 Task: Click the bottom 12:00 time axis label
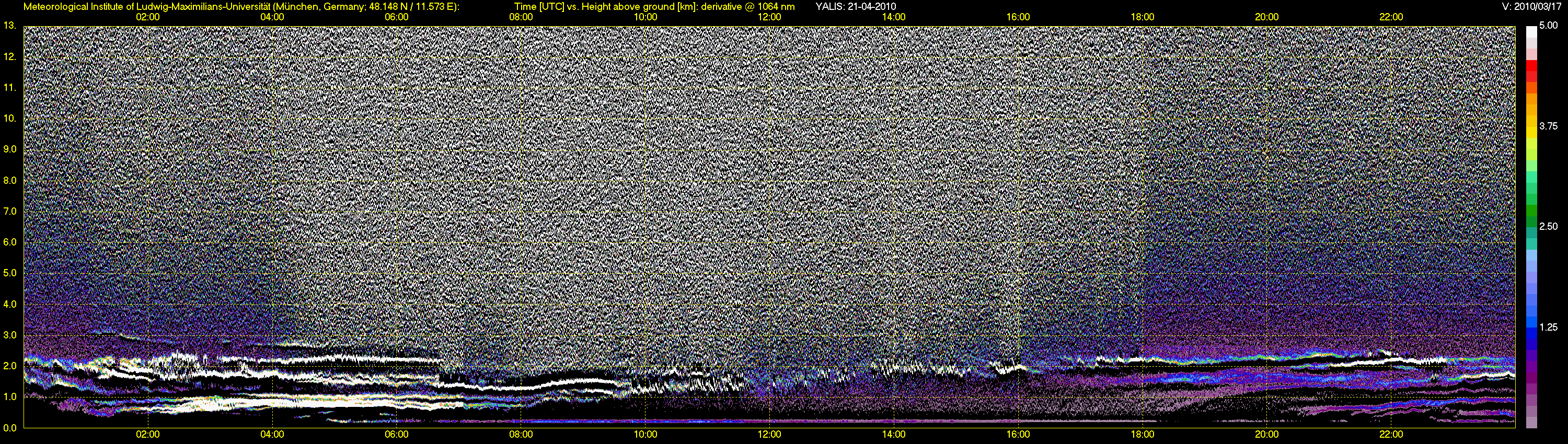[769, 434]
